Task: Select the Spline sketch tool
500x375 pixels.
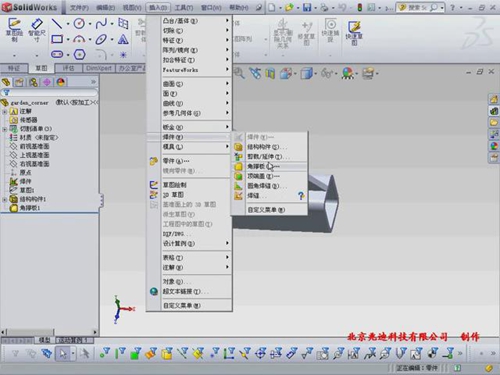Action: coord(101,23)
